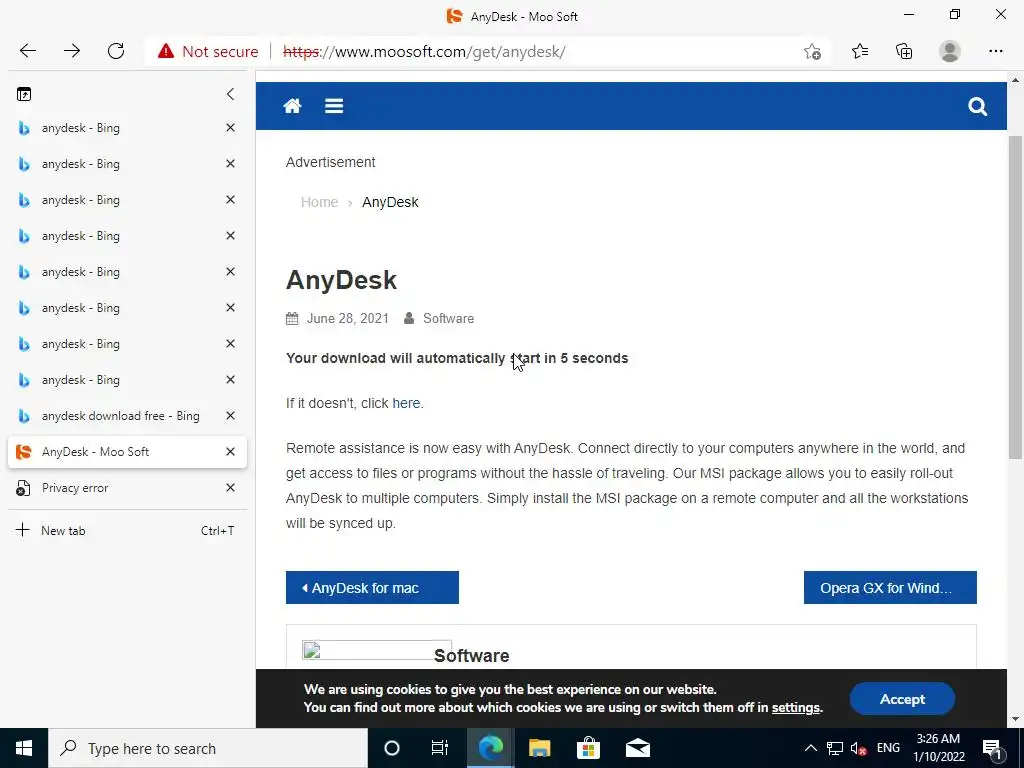Switch to anydesk download free - Bing tab
Image resolution: width=1024 pixels, height=768 pixels.
click(127, 416)
